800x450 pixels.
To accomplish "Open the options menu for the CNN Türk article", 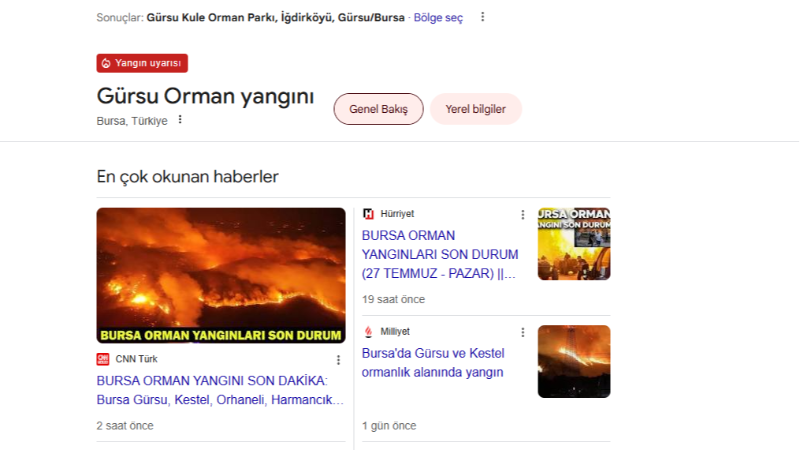I will 338,360.
